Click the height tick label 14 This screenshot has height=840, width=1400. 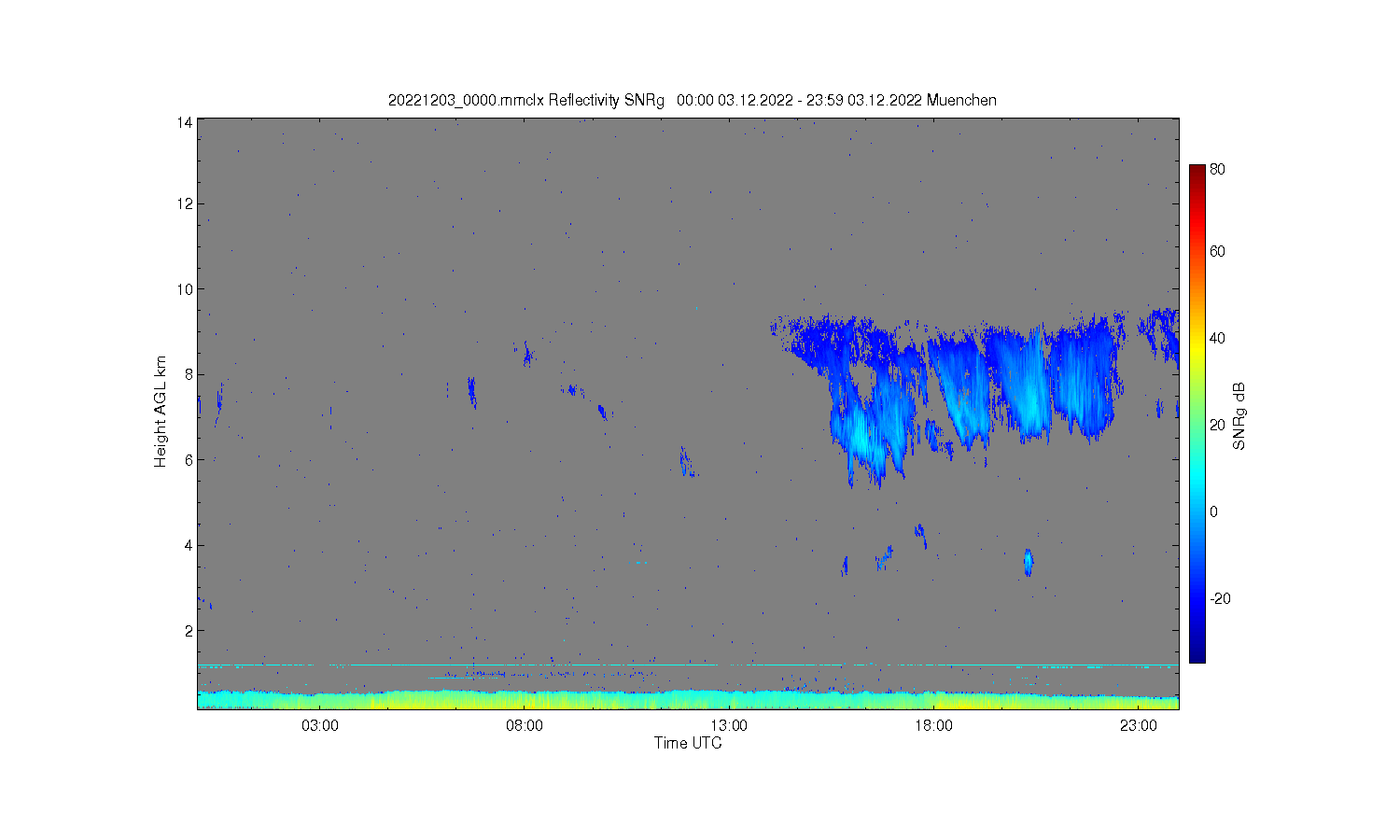click(x=184, y=121)
